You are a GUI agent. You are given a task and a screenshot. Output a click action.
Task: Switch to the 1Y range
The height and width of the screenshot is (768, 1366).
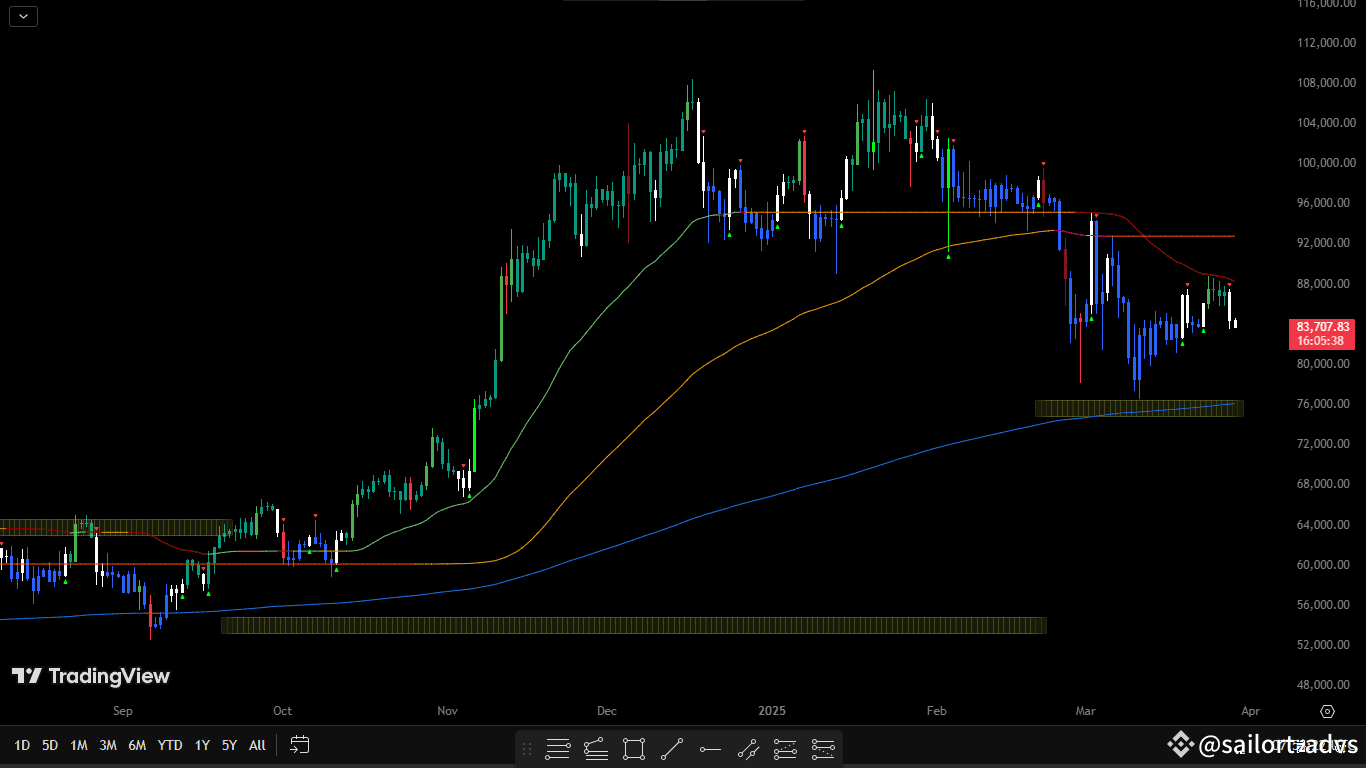click(202, 745)
